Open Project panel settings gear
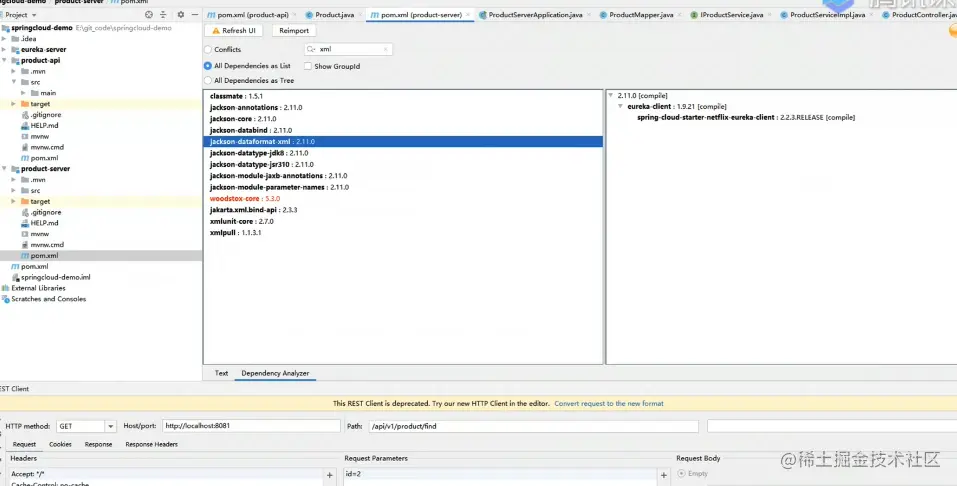The height and width of the screenshot is (486, 957). pyautogui.click(x=181, y=15)
